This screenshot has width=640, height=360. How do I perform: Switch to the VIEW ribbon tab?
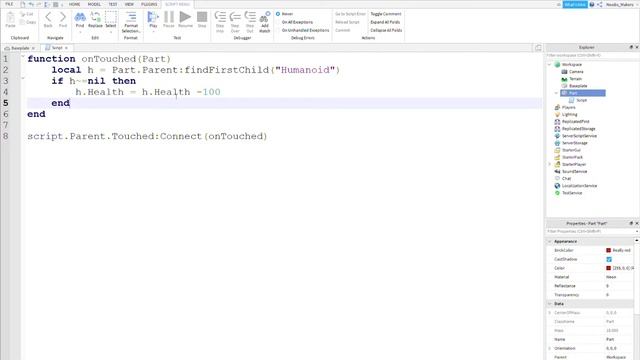click(129, 4)
